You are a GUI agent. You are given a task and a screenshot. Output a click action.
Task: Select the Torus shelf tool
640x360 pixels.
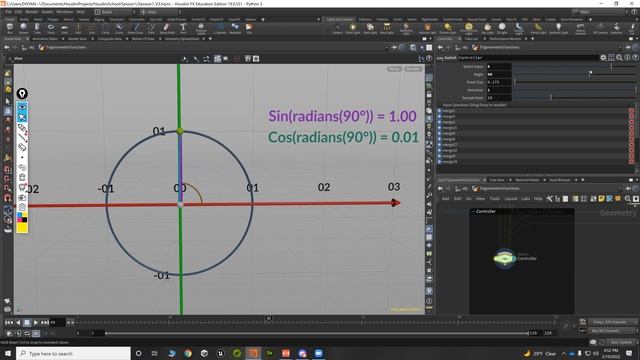click(51, 28)
